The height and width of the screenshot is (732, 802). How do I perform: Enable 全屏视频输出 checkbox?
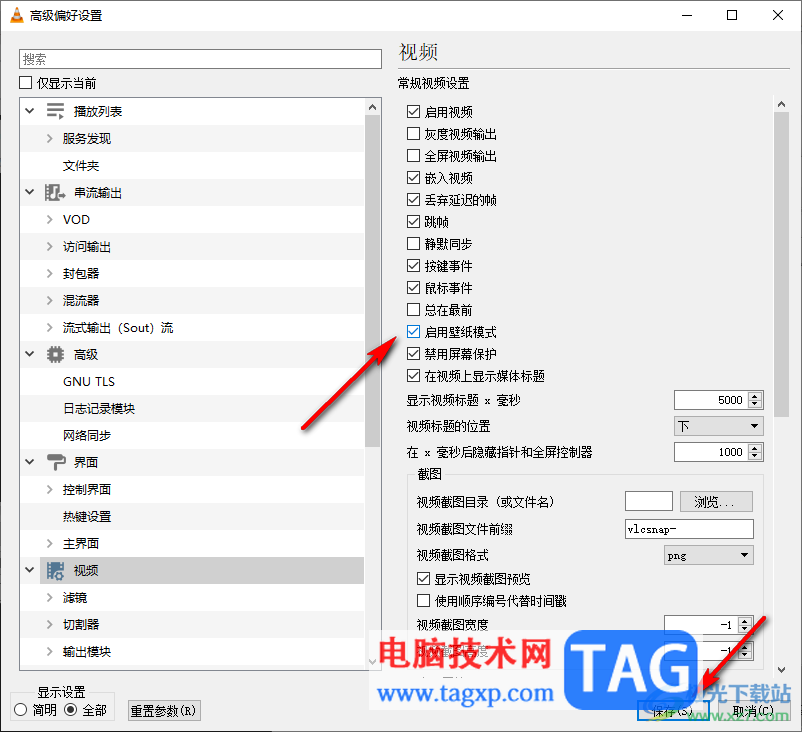point(413,156)
